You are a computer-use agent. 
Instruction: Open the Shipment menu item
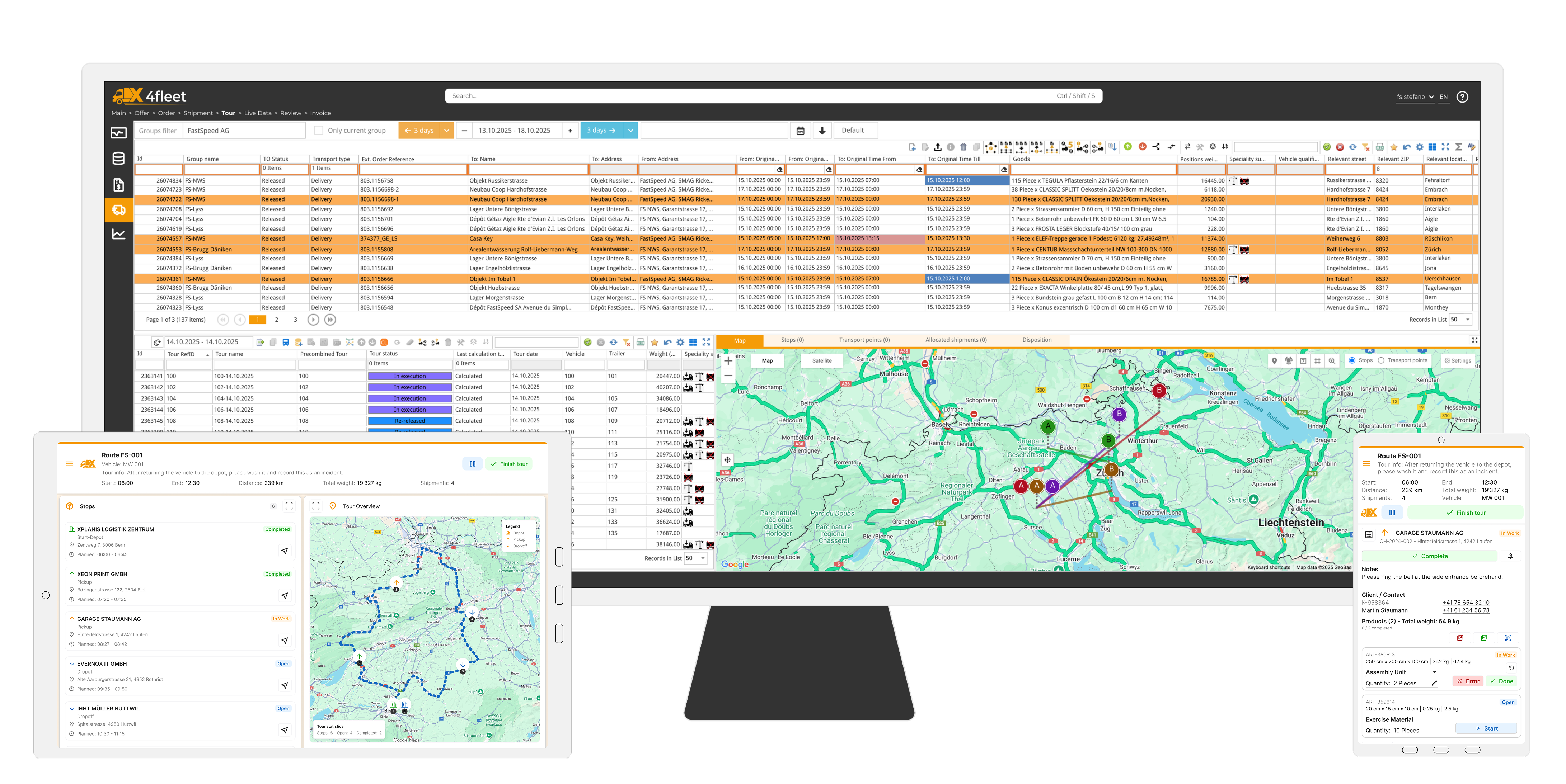click(198, 113)
